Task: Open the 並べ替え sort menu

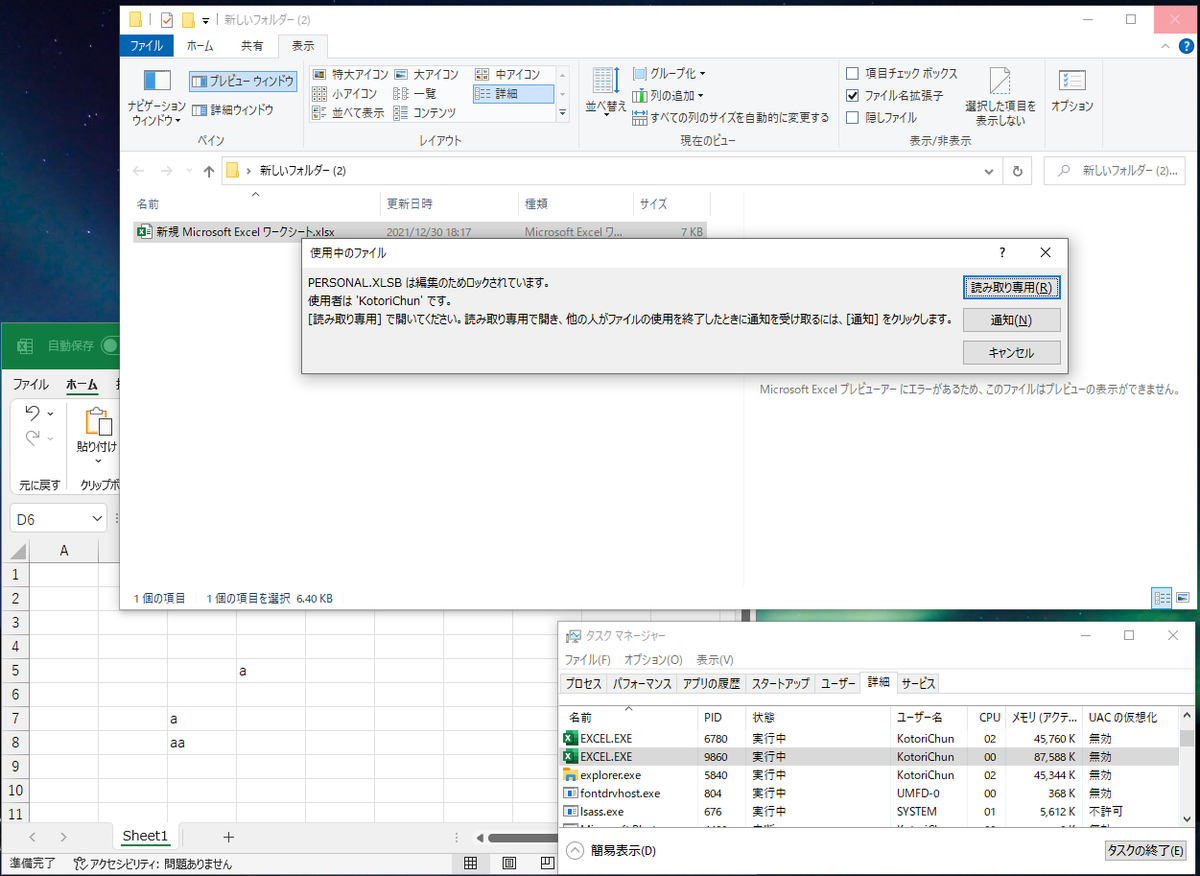Action: coord(606,93)
